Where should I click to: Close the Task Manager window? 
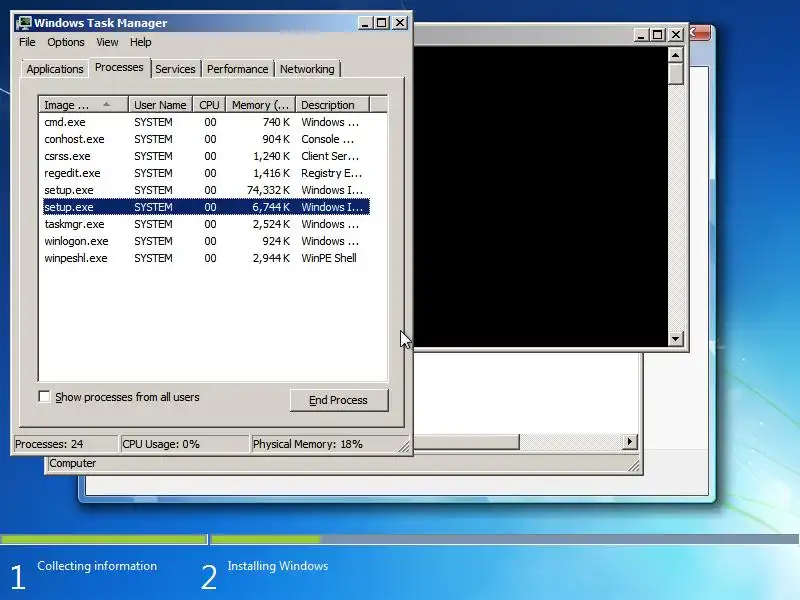pyautogui.click(x=400, y=23)
